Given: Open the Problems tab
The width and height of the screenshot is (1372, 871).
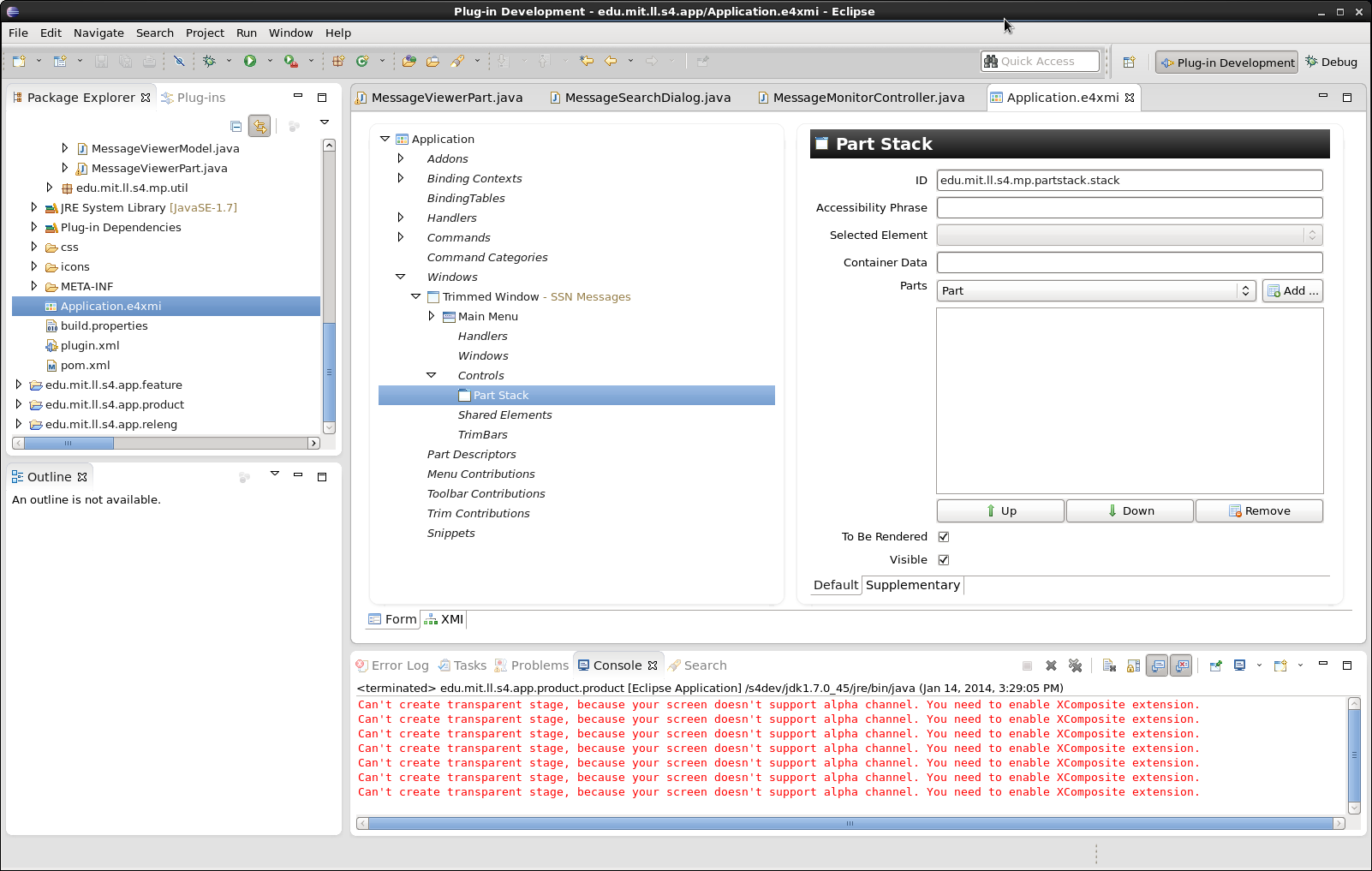Looking at the screenshot, I should pos(532,665).
